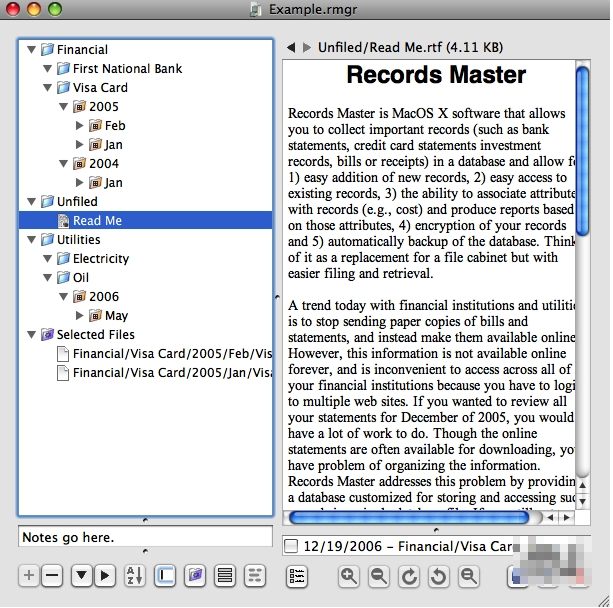Tick the checkbox beside 12/19/2006 entry
This screenshot has width=613, height=608.
[x=291, y=546]
